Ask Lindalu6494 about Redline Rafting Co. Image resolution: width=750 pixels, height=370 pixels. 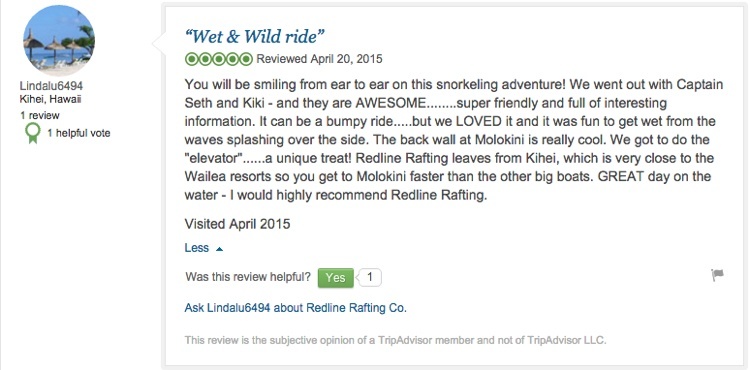(x=296, y=307)
